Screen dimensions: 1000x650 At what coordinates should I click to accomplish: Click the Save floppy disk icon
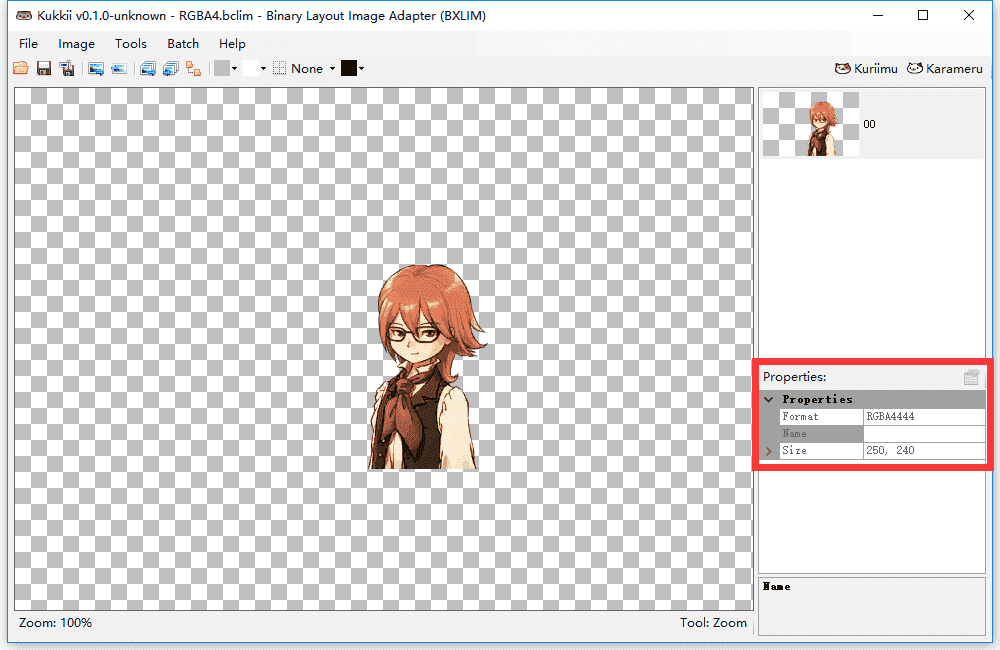(43, 68)
